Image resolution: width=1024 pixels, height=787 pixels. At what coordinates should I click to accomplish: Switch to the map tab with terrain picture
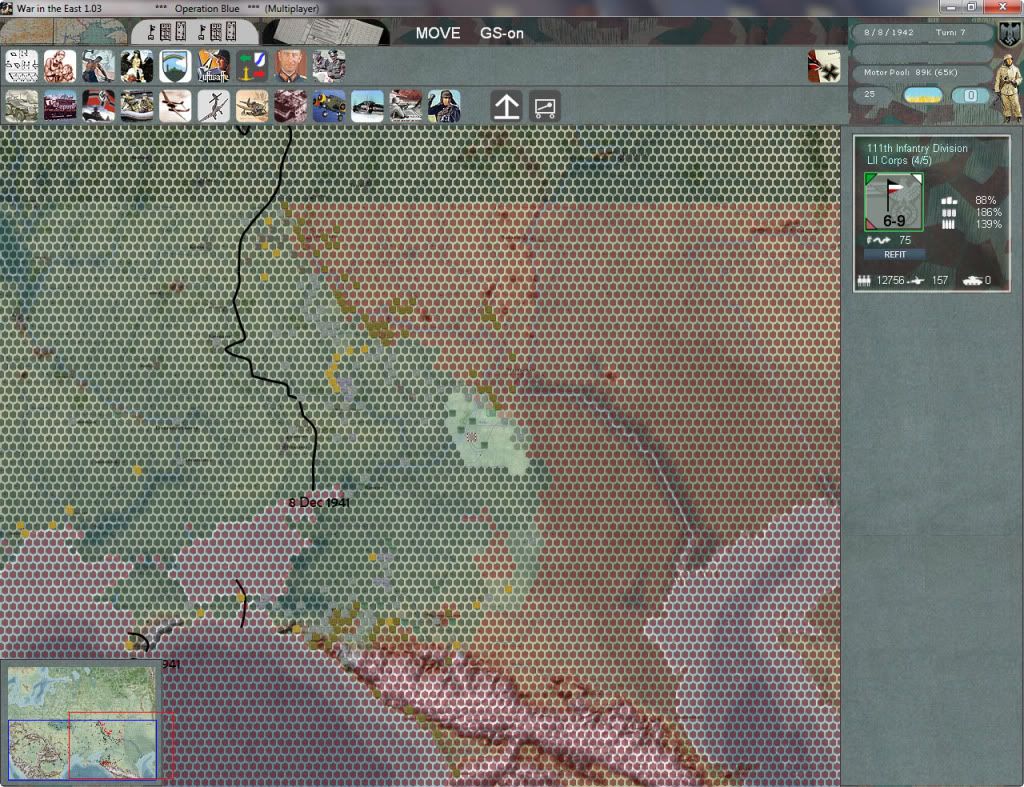[63, 31]
